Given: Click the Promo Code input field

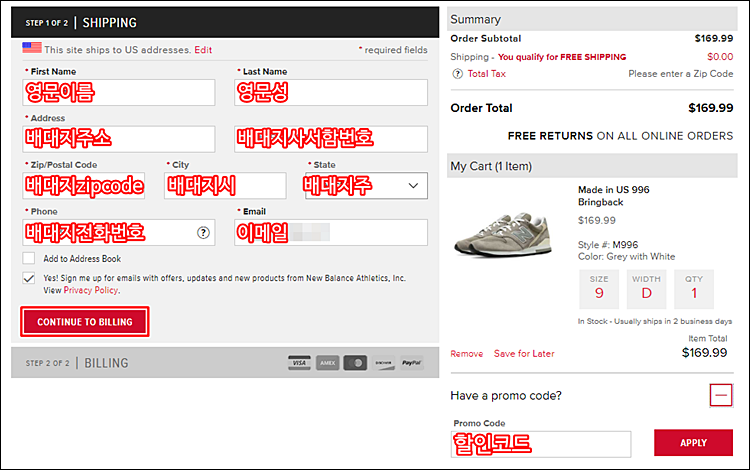Looking at the screenshot, I should tap(541, 444).
